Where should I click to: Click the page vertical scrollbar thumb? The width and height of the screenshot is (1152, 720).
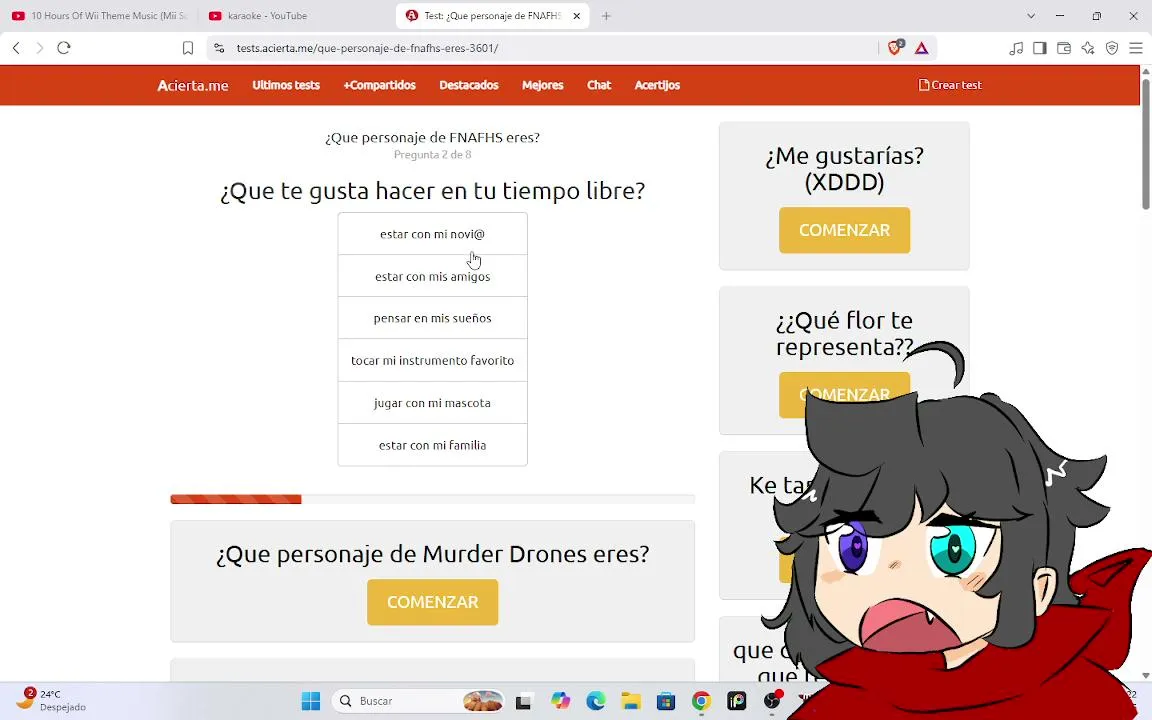pyautogui.click(x=1145, y=143)
